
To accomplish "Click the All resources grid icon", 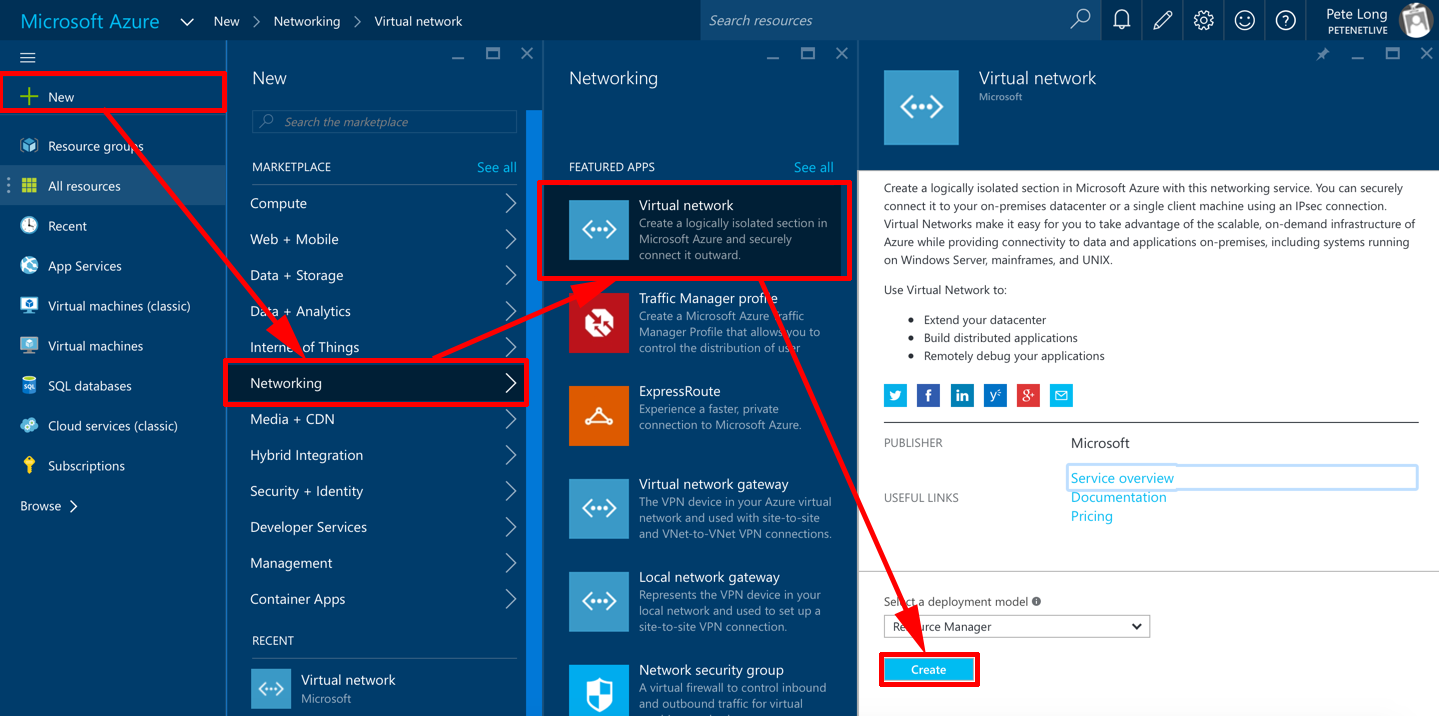I will click(29, 186).
